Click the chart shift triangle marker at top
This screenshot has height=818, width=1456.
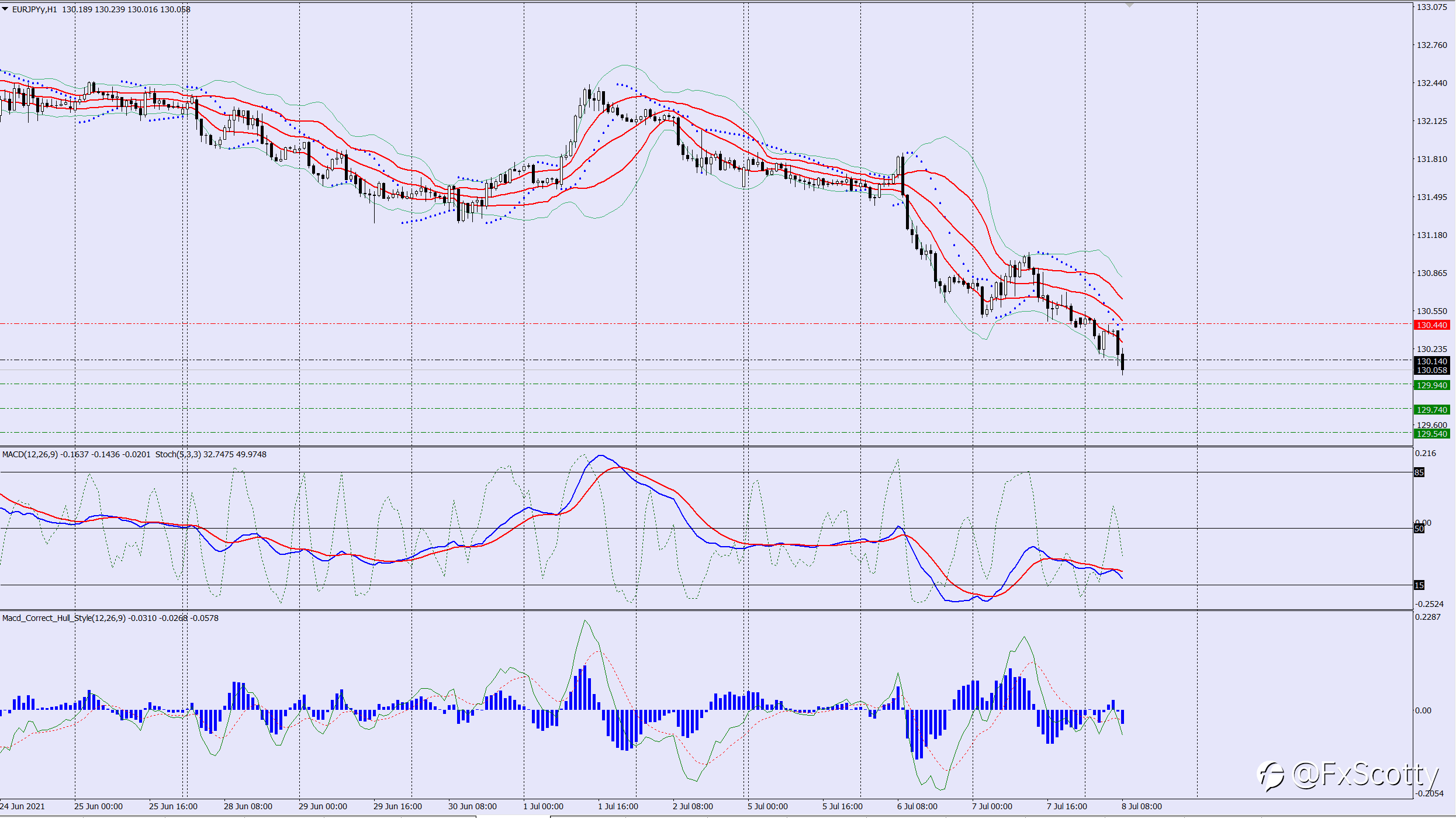[1129, 5]
